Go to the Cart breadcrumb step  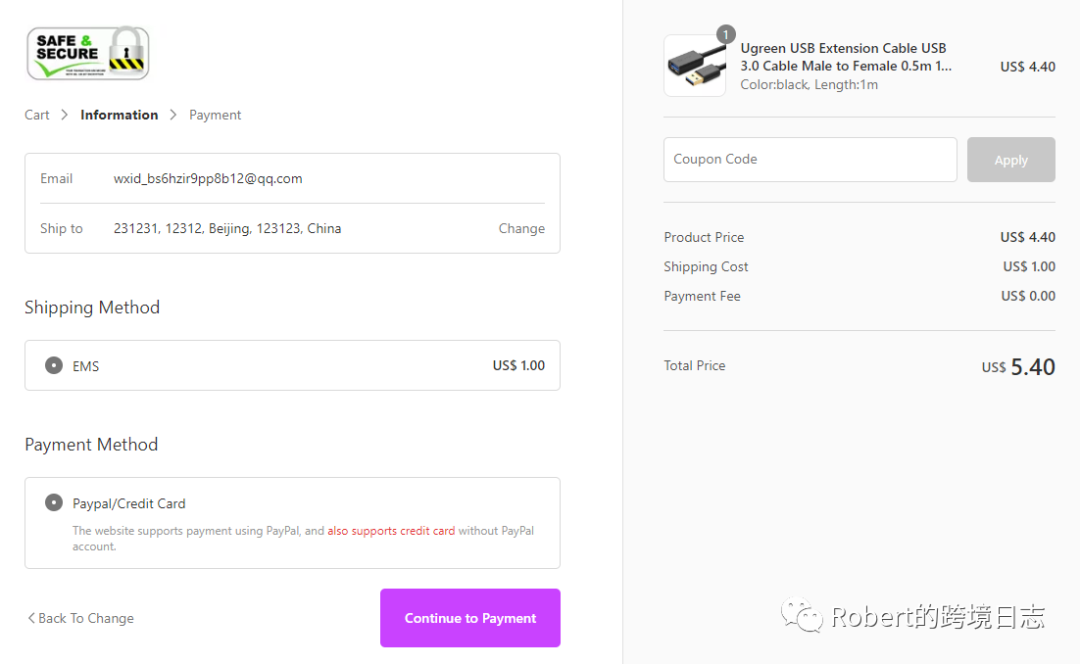(x=37, y=115)
